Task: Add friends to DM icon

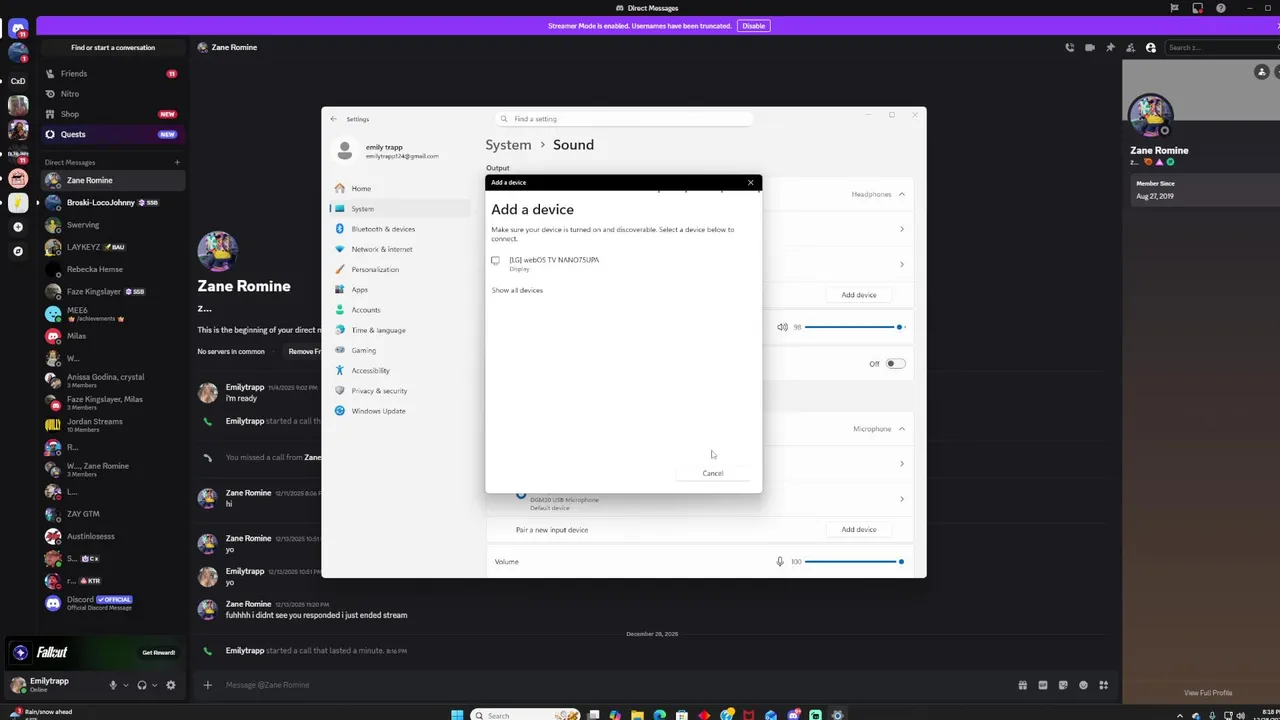Action: coord(1130,47)
